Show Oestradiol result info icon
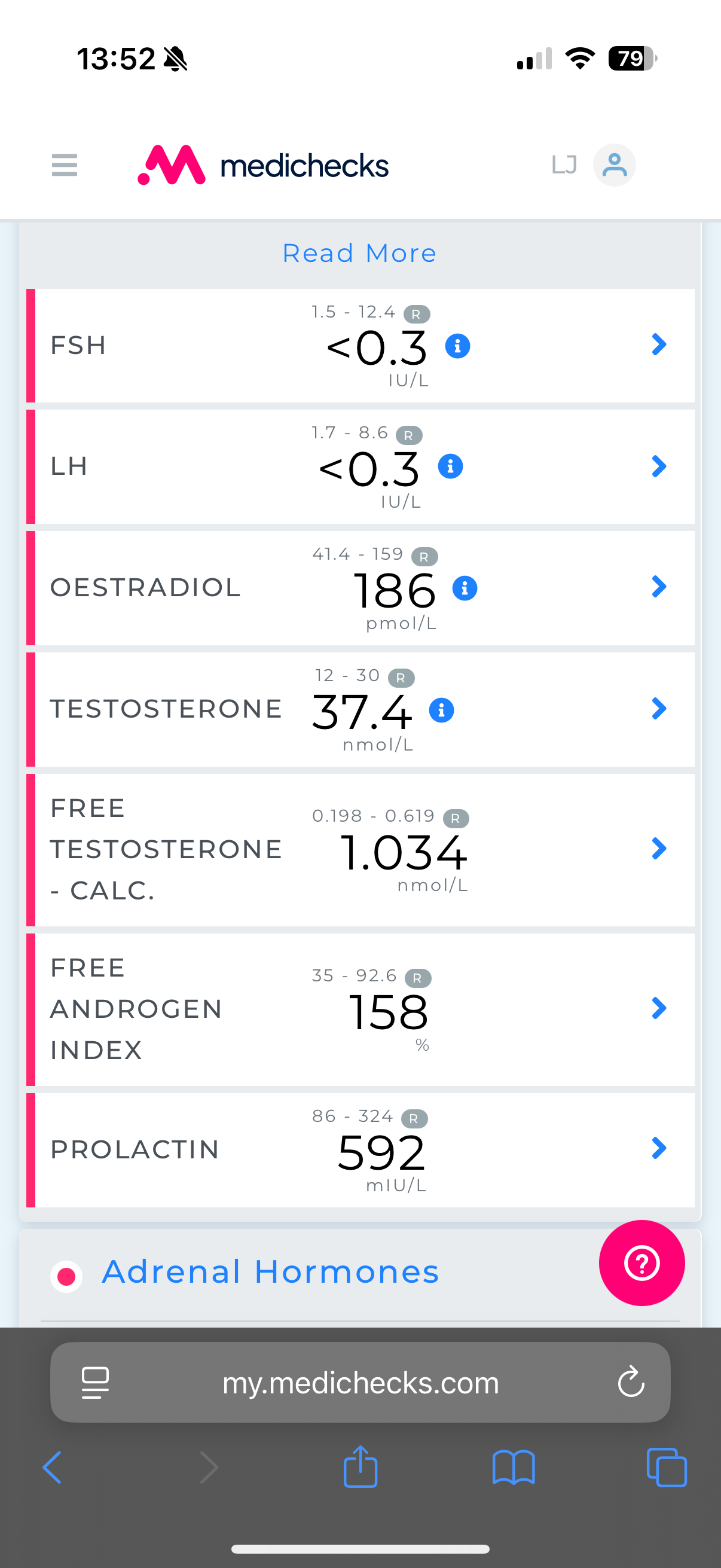Viewport: 721px width, 1568px height. tap(465, 588)
